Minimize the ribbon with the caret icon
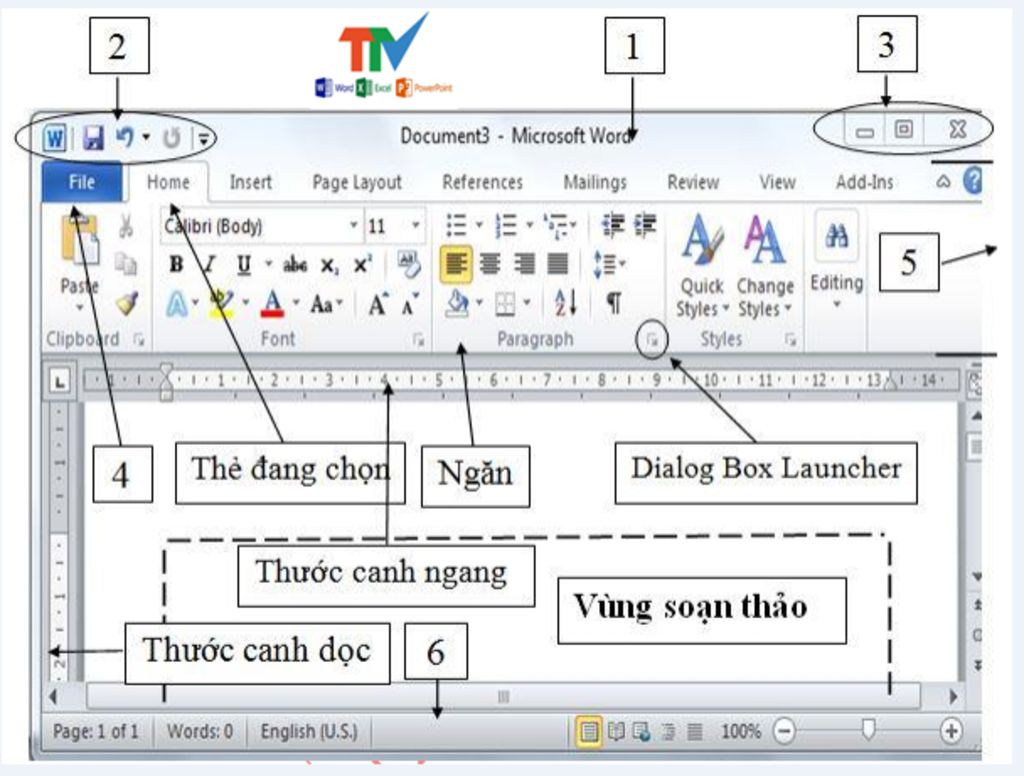 click(x=943, y=182)
